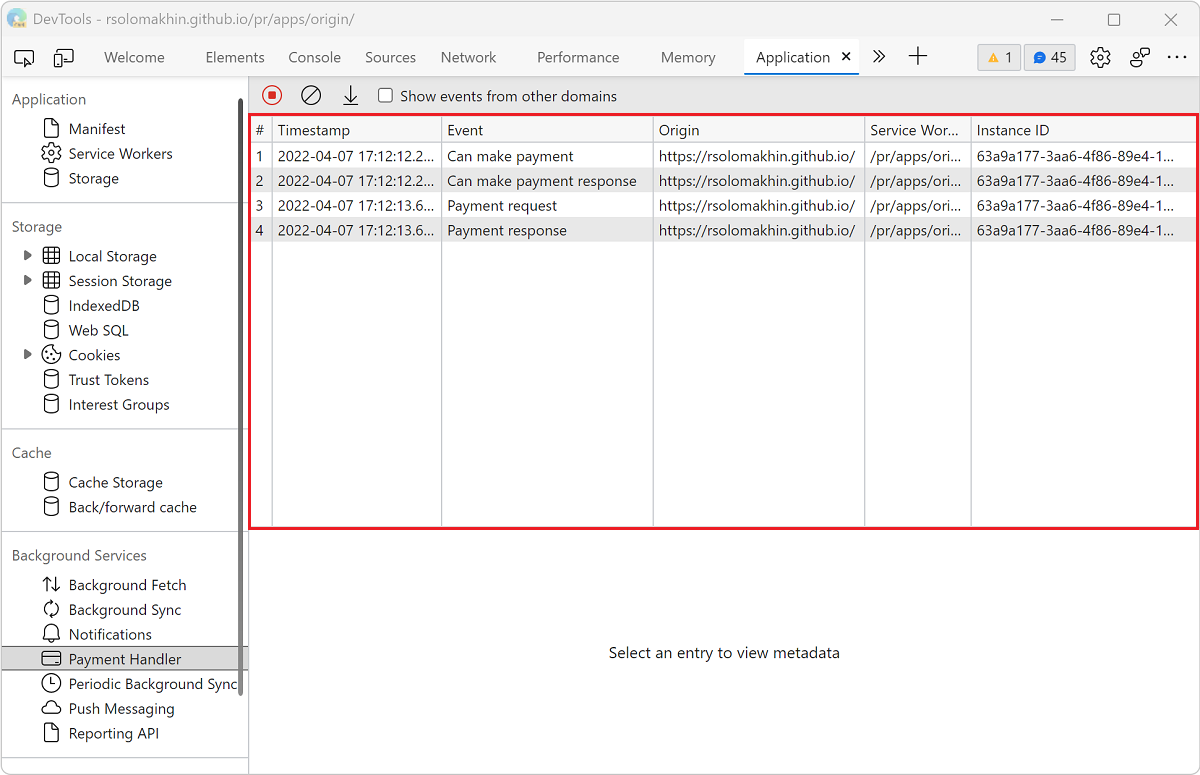This screenshot has height=775, width=1200.
Task: Open the warnings indicator showing 1
Action: click(998, 57)
